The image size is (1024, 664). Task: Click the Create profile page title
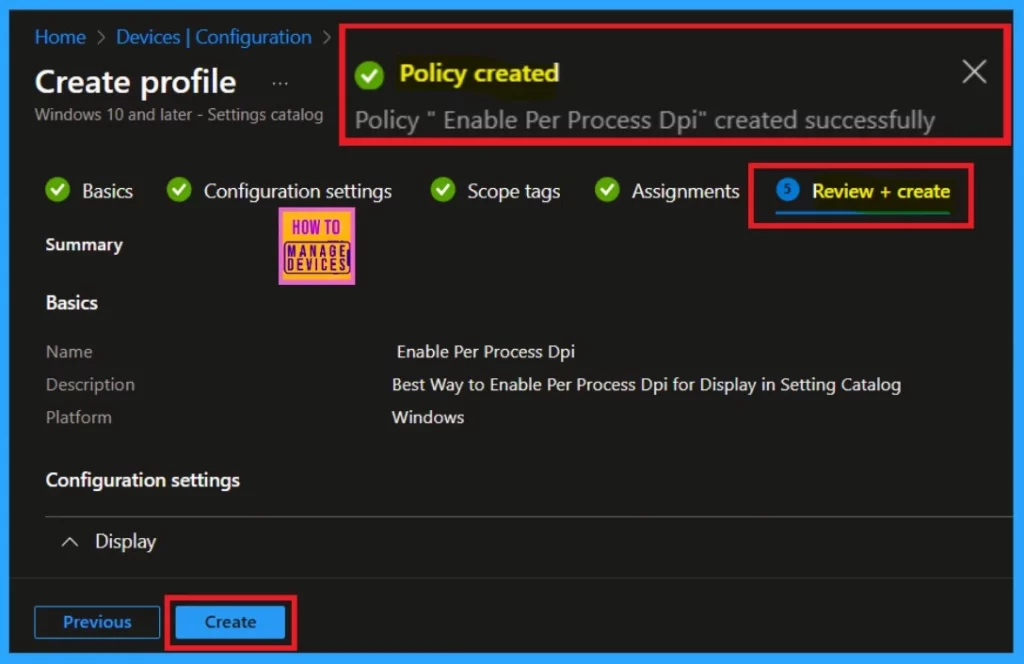pos(135,82)
